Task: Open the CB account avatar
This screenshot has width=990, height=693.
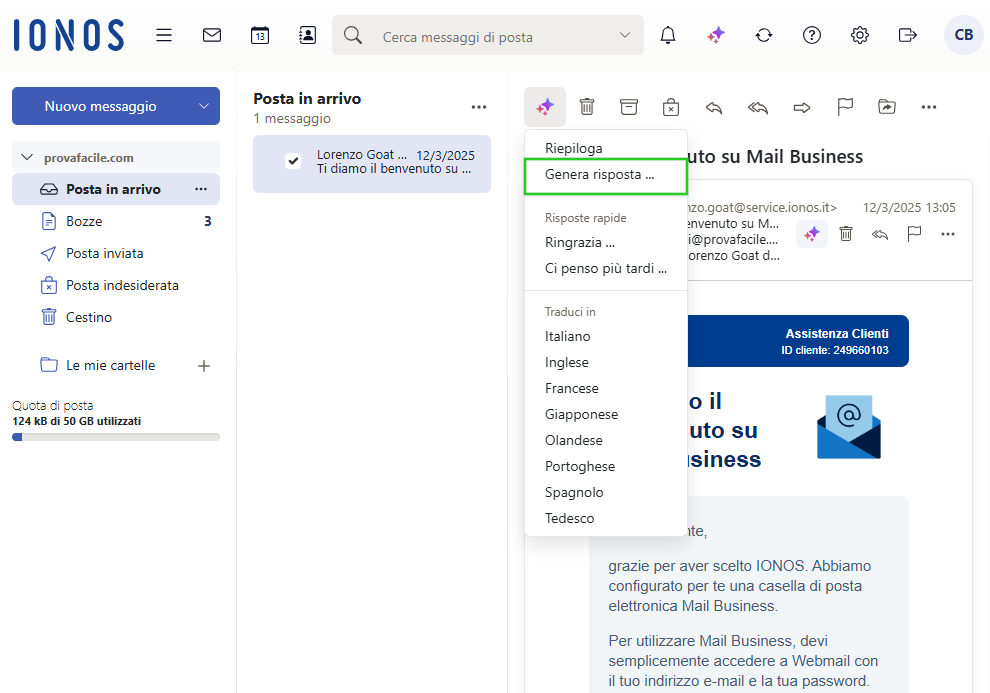Action: pos(963,35)
